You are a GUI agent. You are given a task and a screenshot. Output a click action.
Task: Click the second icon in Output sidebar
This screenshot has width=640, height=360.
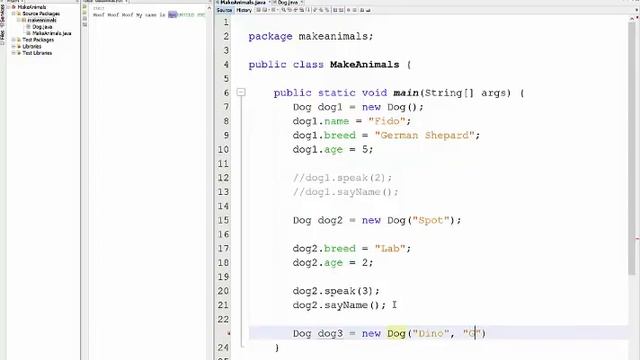click(84, 12)
